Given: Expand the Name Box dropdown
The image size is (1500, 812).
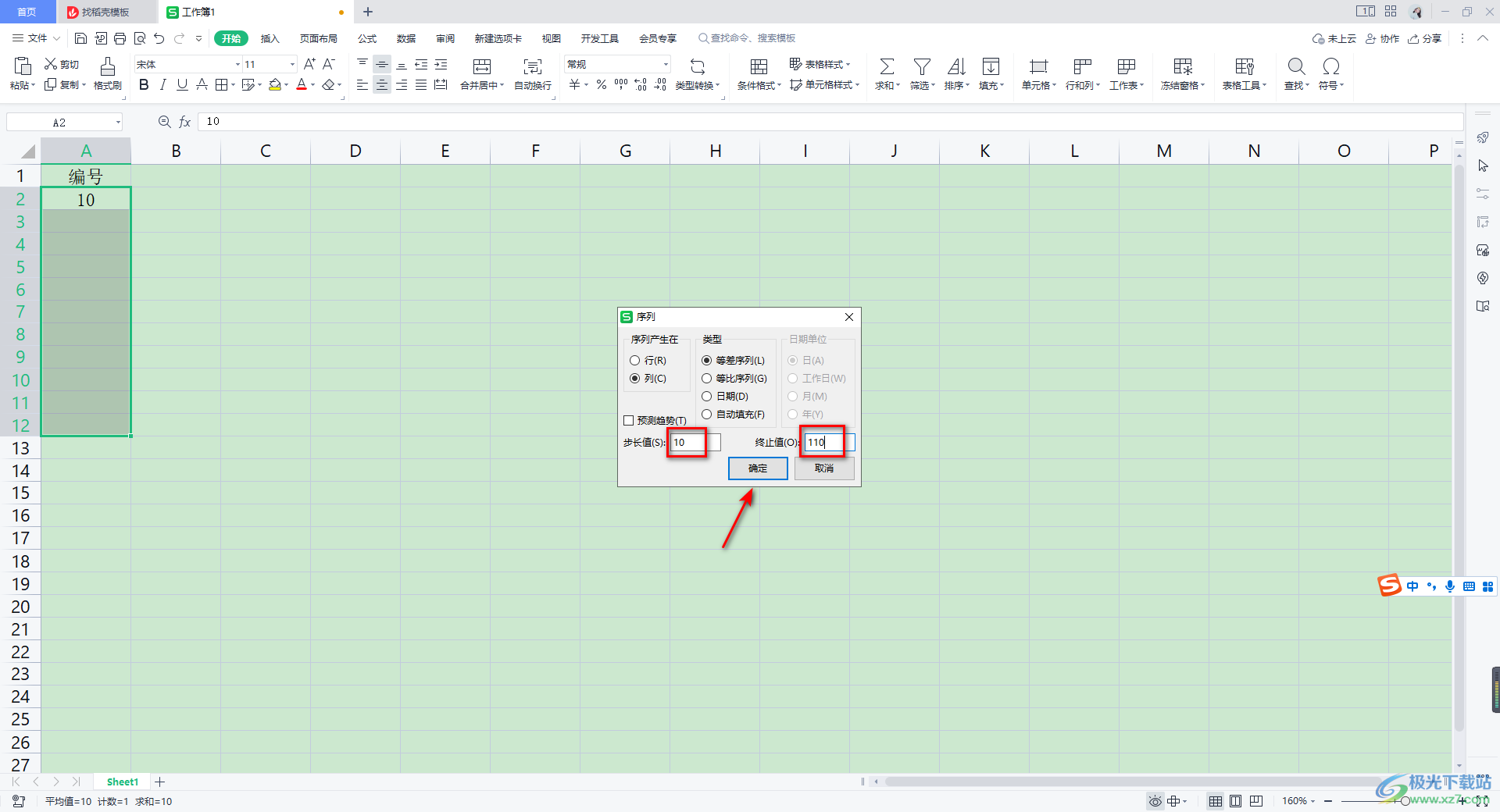Looking at the screenshot, I should coord(118,123).
